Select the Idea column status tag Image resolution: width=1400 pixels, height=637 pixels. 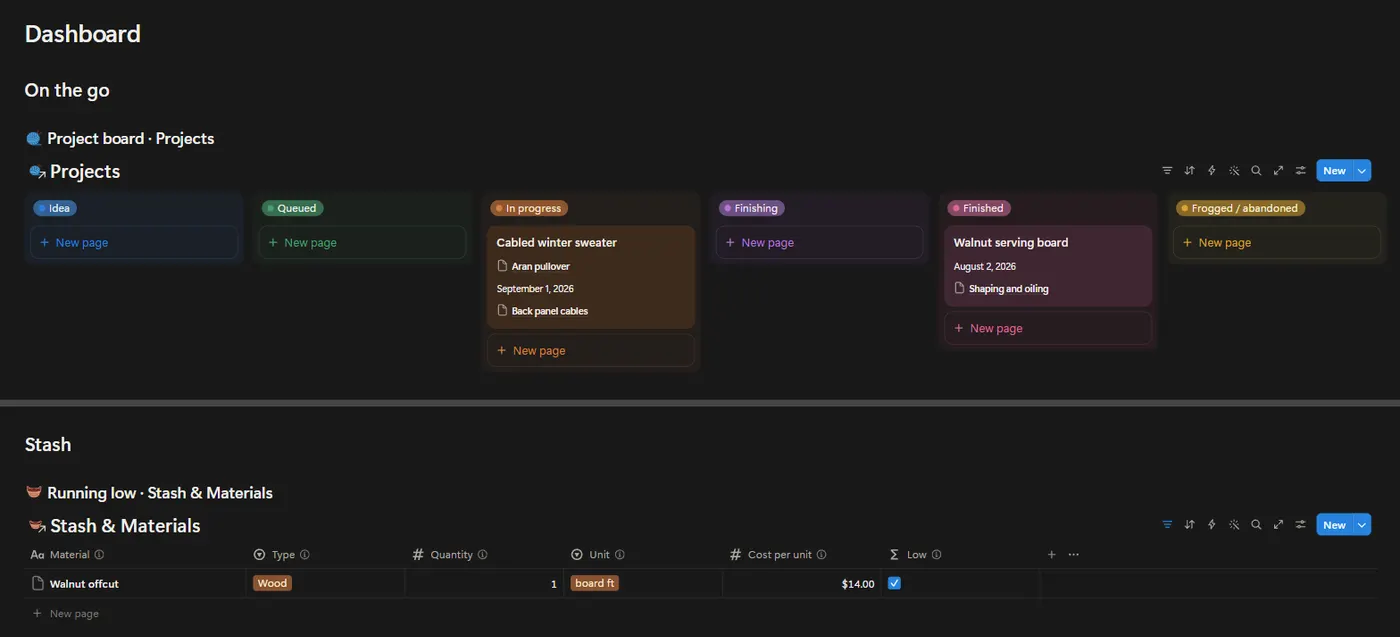[55, 208]
